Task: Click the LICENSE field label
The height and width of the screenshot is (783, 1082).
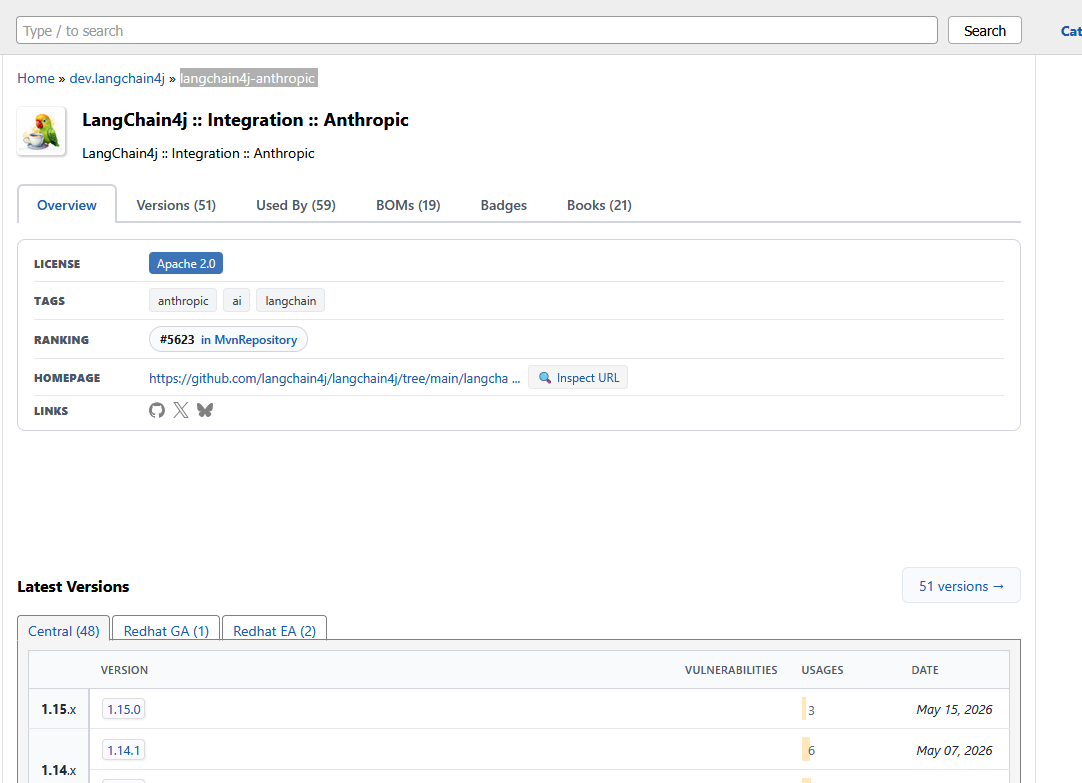Action: [57, 264]
